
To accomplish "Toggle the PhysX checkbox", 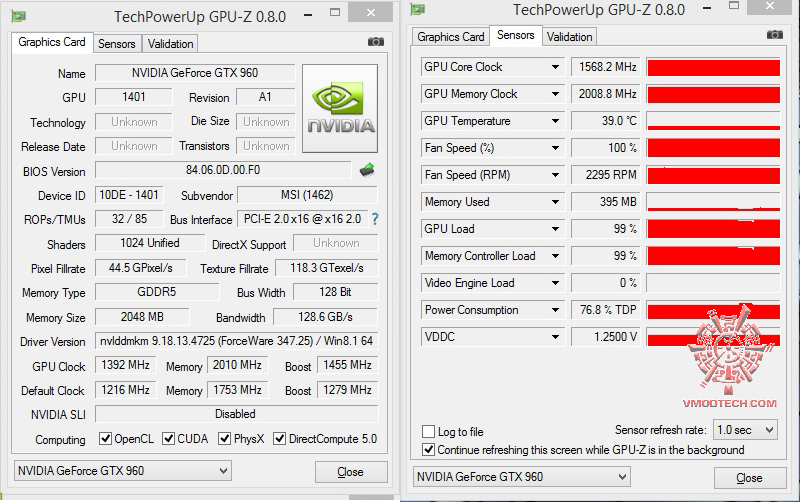I will pyautogui.click(x=224, y=438).
